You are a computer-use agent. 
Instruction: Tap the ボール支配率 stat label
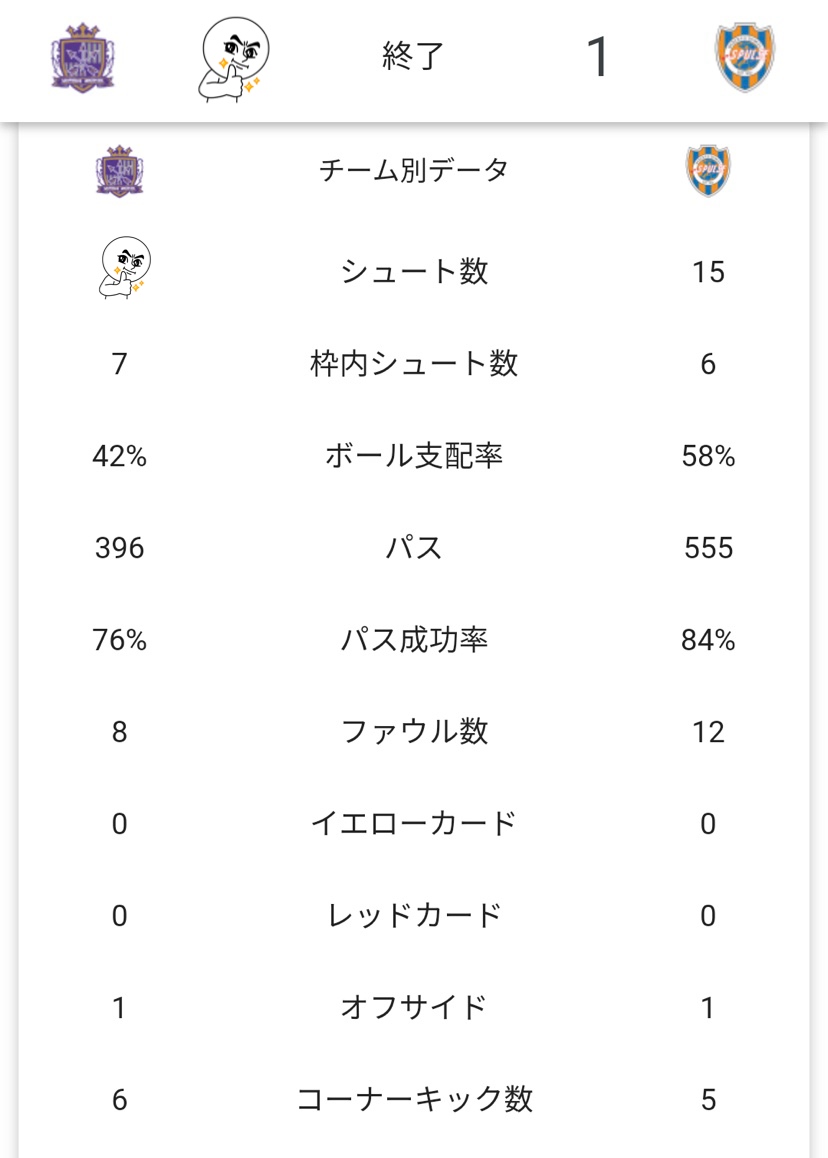click(x=414, y=456)
